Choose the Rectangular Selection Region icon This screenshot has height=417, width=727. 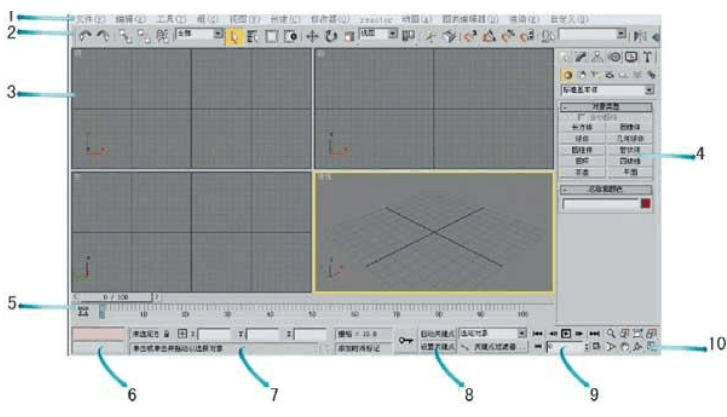pyautogui.click(x=271, y=36)
